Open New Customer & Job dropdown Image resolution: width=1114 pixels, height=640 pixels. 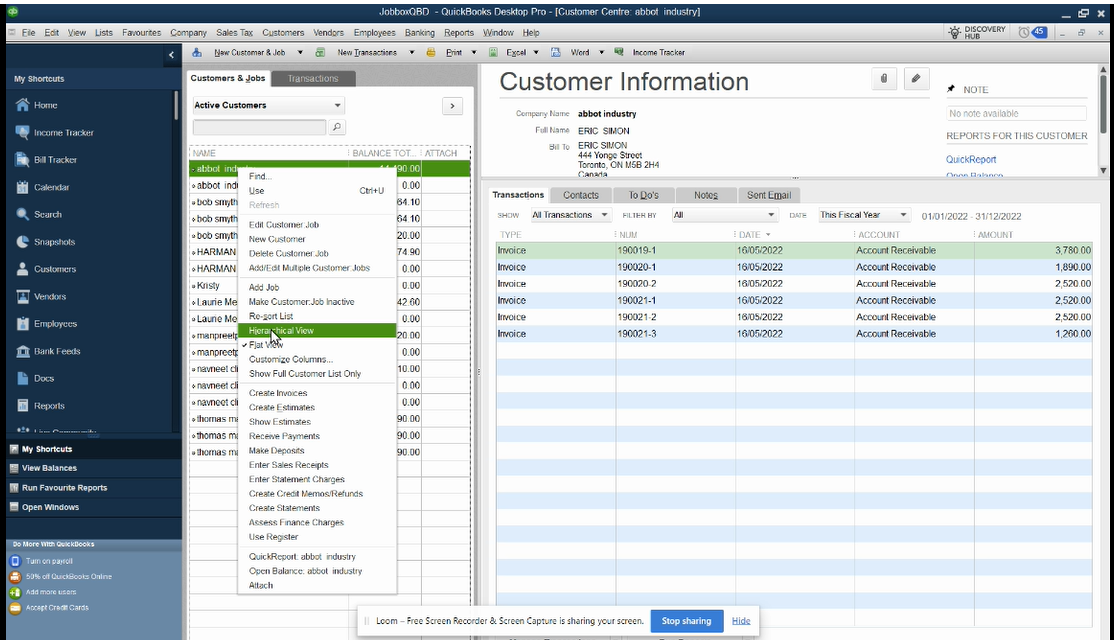click(300, 53)
